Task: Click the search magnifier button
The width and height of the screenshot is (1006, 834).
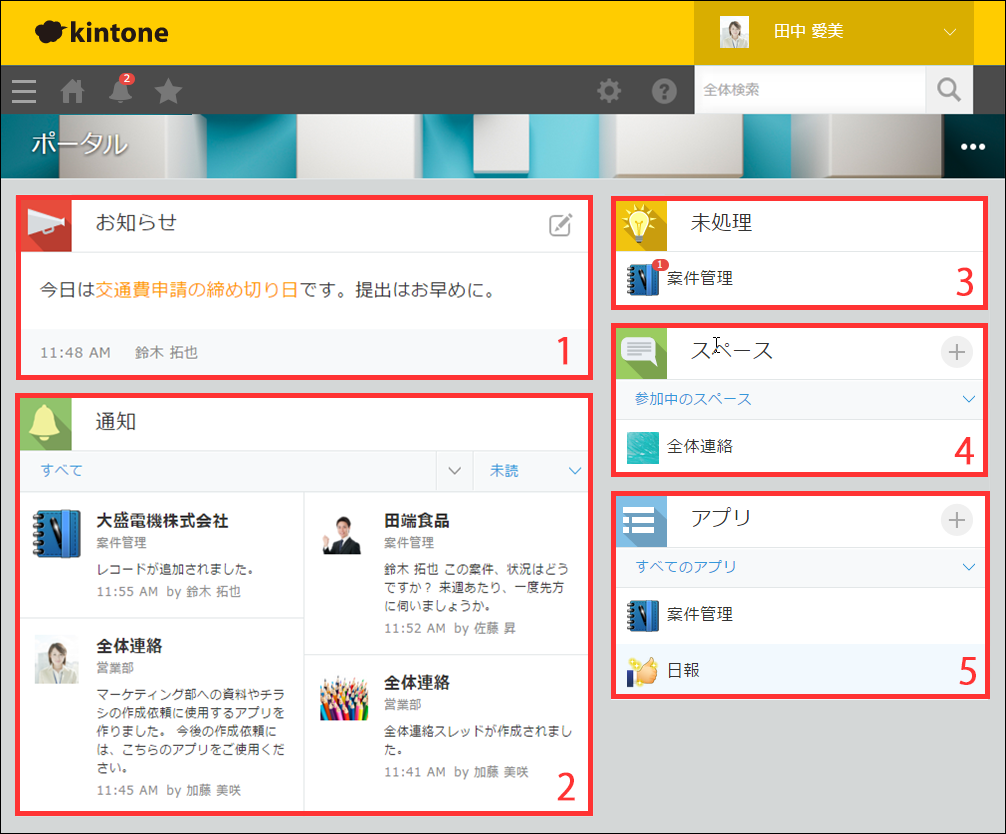Action: (x=948, y=90)
